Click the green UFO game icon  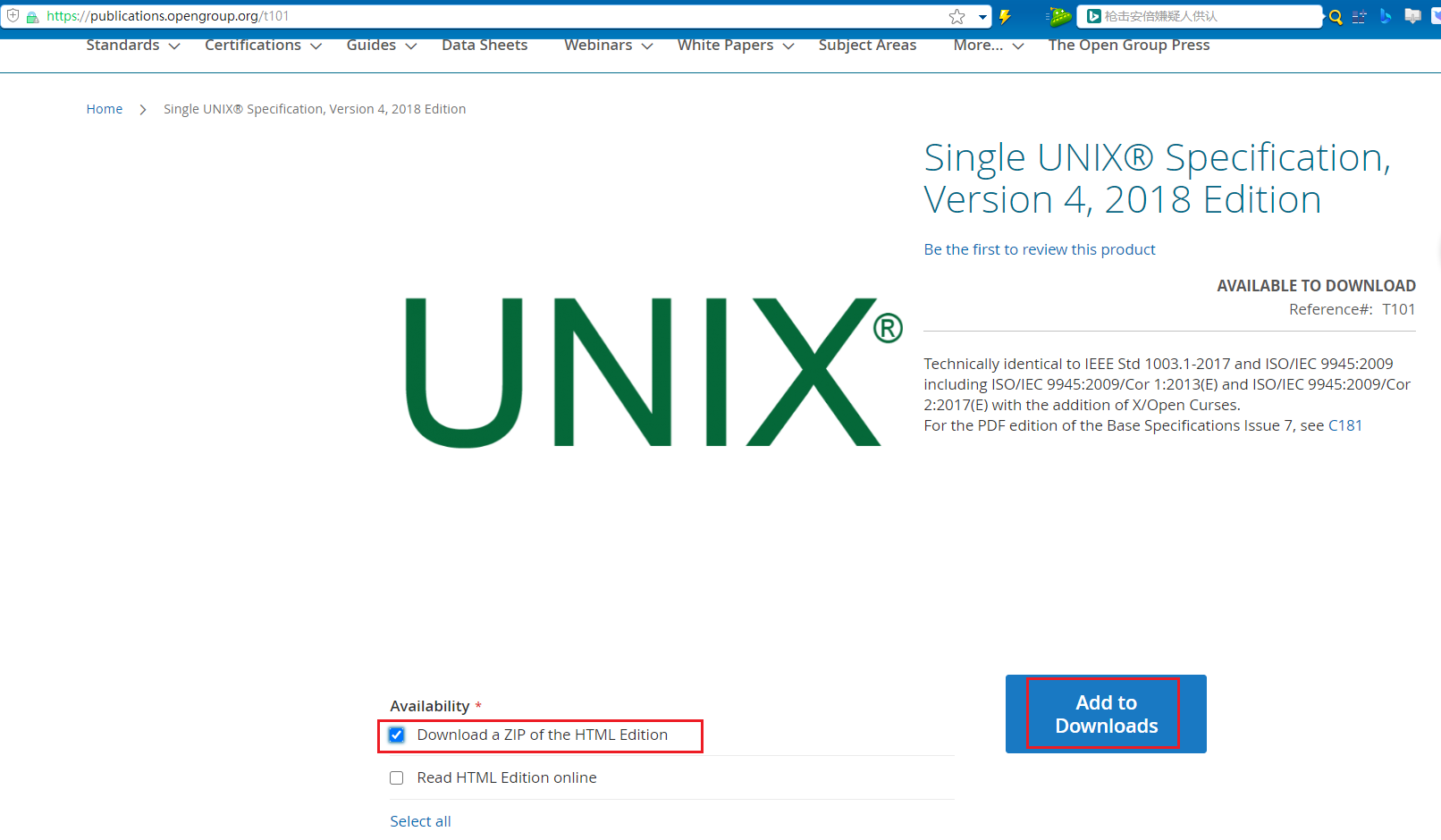point(1058,16)
